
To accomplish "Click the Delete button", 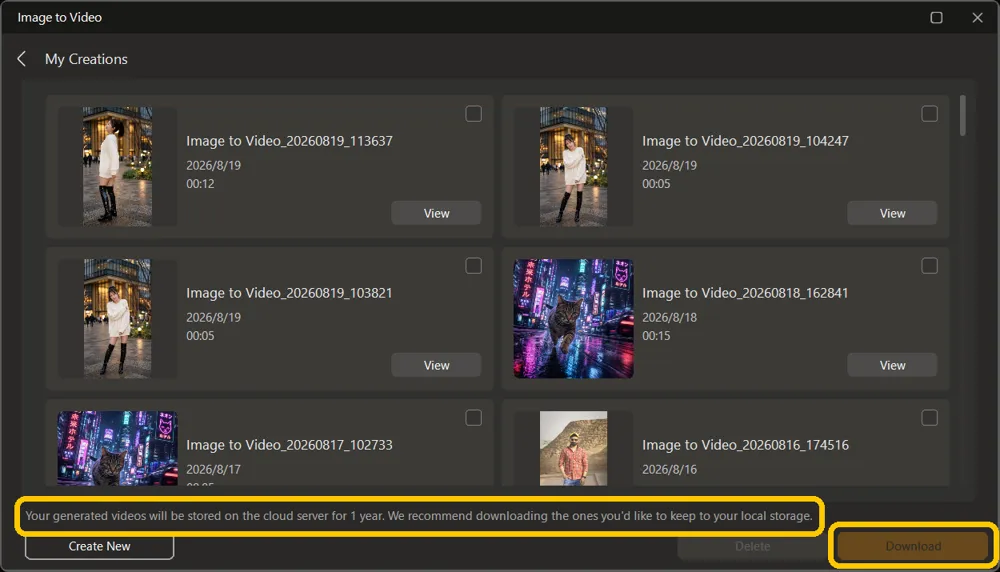I will pos(753,546).
